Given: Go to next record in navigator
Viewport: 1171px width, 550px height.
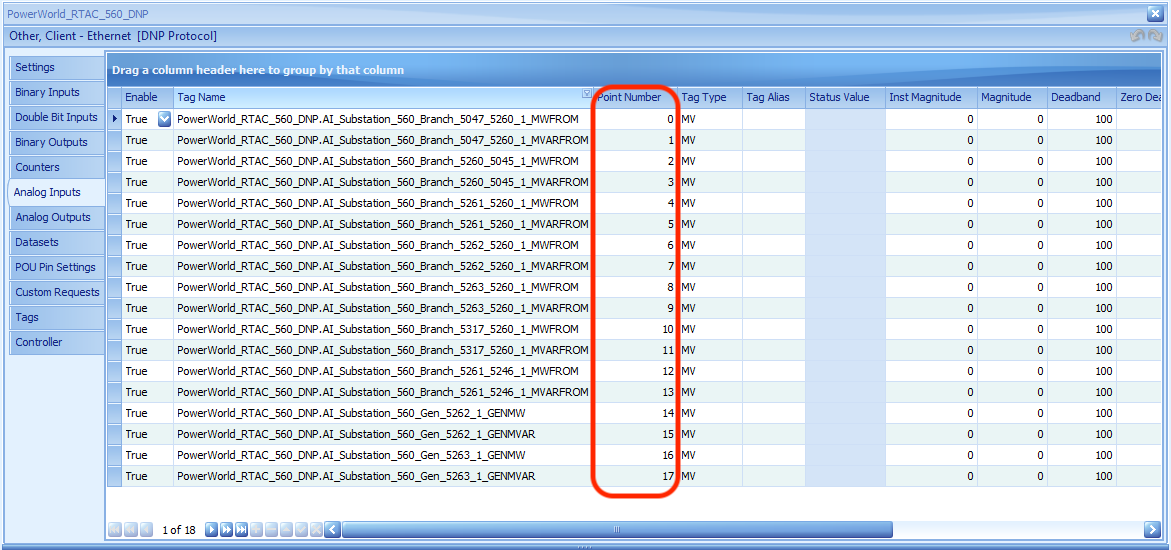Looking at the screenshot, I should [x=211, y=530].
